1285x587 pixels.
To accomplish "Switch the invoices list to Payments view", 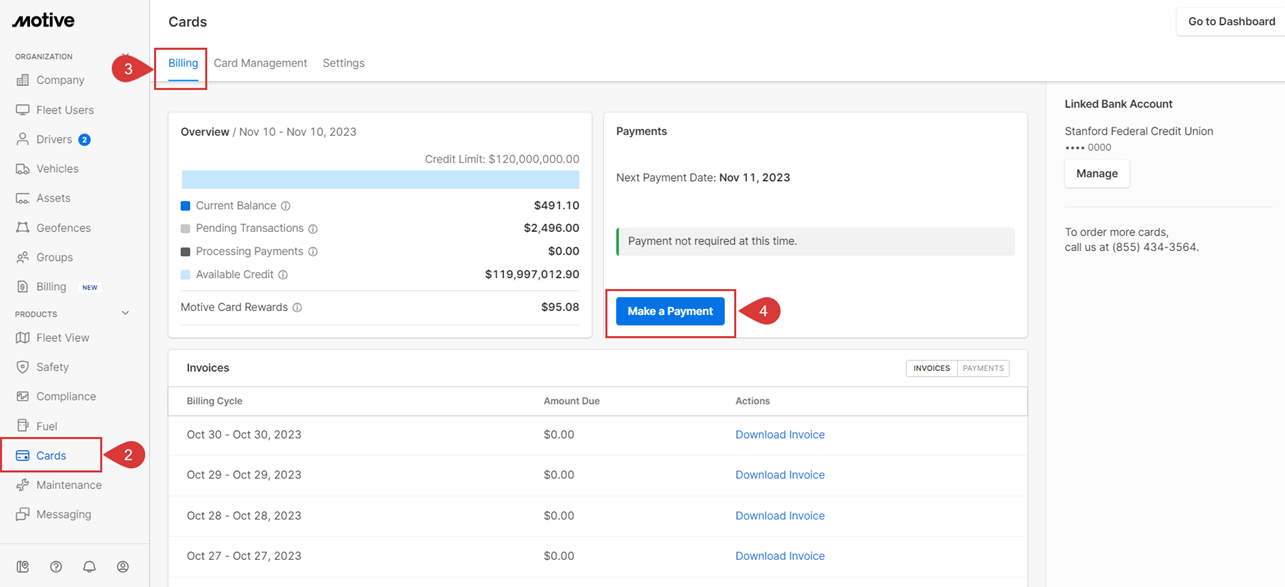I will click(982, 367).
